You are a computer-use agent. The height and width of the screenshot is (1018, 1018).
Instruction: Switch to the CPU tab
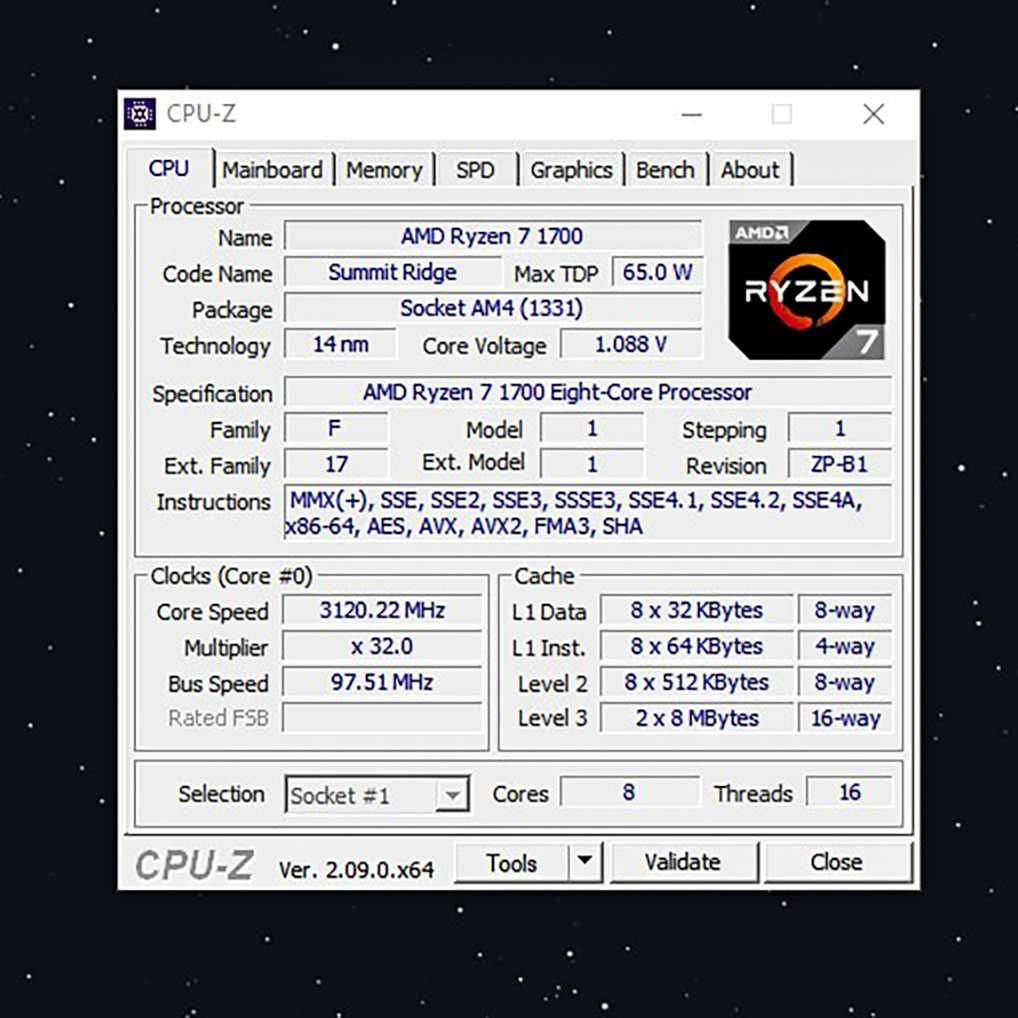[x=169, y=168]
